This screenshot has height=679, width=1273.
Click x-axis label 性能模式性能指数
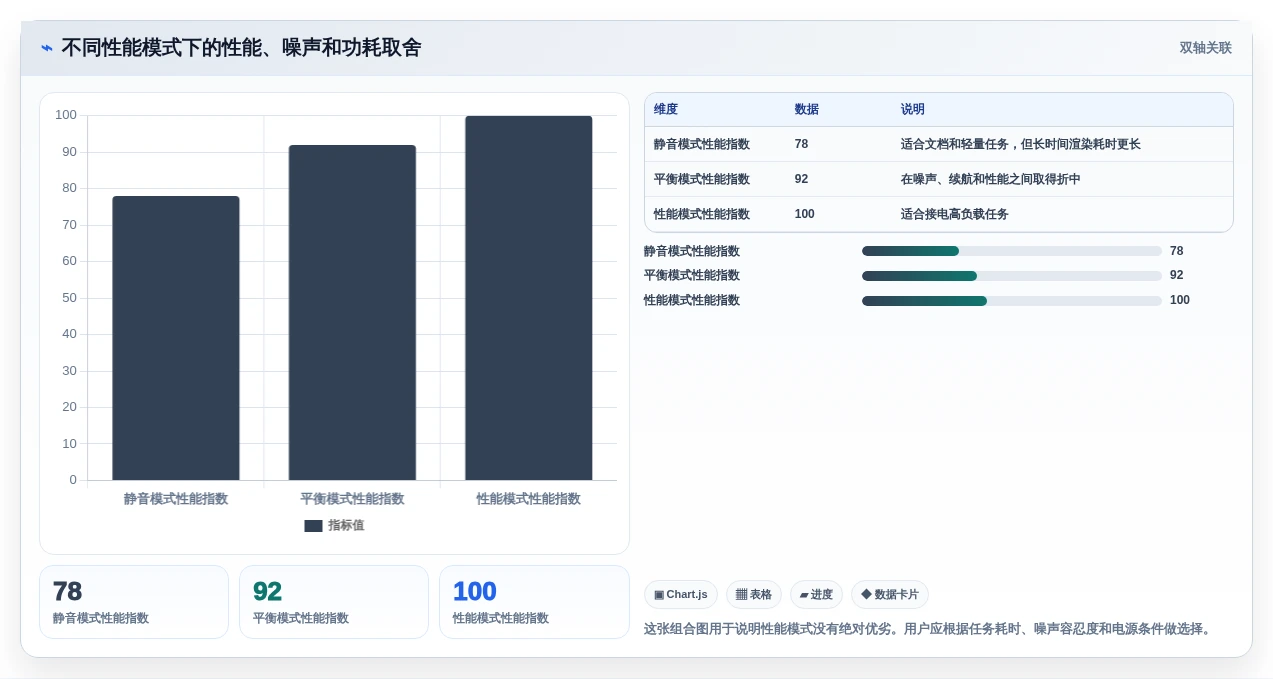(x=529, y=498)
